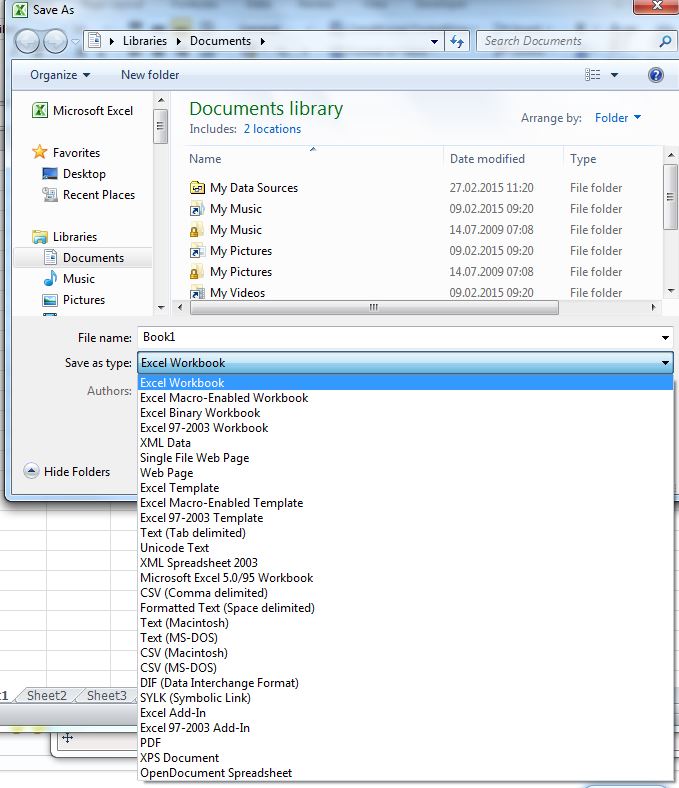This screenshot has height=788, width=679.
Task: Click the File name input field
Action: [400, 338]
